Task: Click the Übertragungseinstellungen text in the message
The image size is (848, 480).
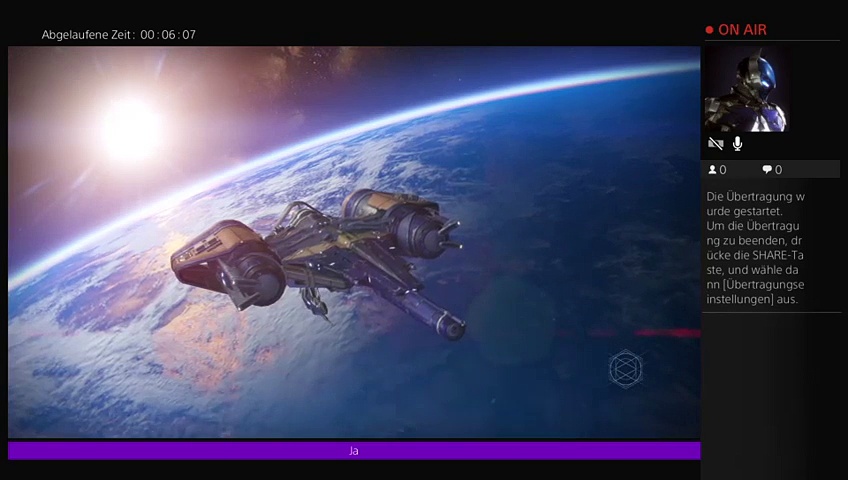Action: [x=755, y=292]
